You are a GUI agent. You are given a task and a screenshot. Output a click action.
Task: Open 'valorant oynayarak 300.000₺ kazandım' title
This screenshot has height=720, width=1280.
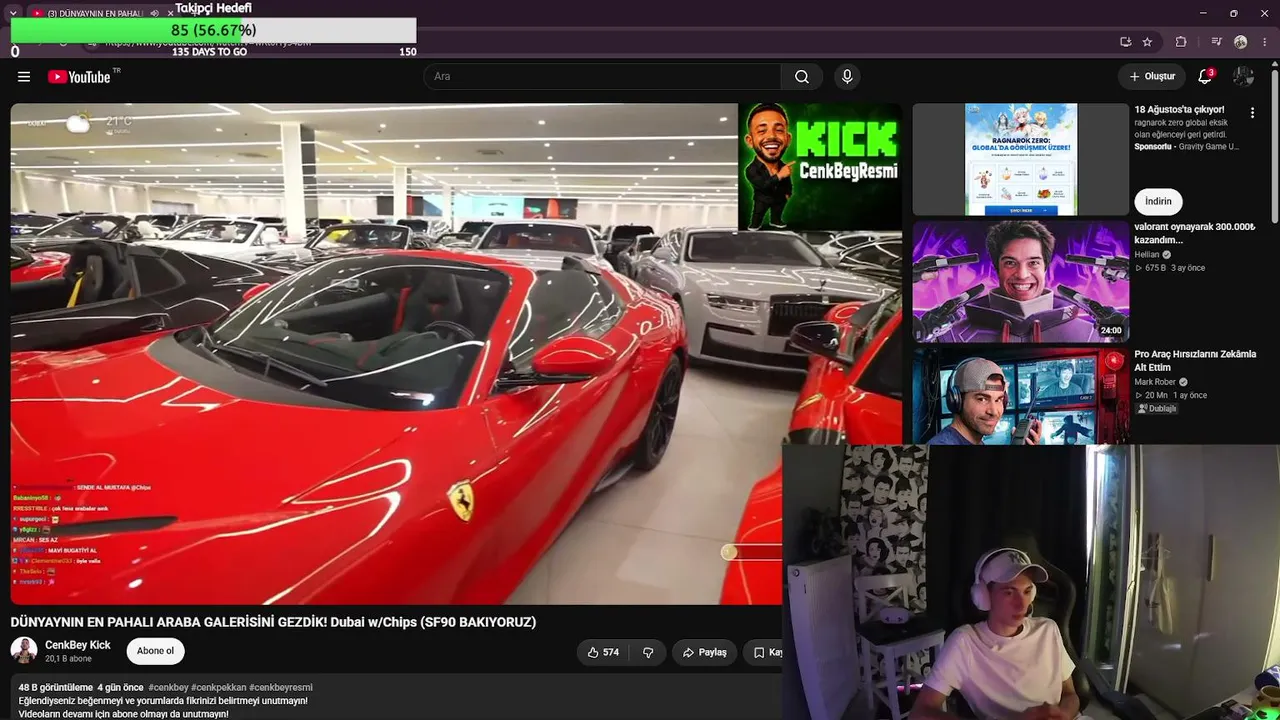point(1194,233)
